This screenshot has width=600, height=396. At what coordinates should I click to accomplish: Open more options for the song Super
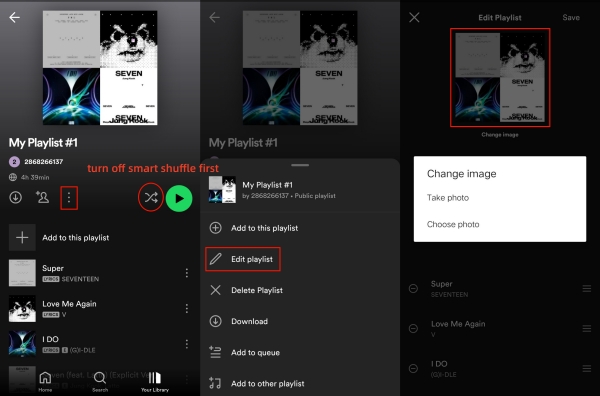pos(187,273)
